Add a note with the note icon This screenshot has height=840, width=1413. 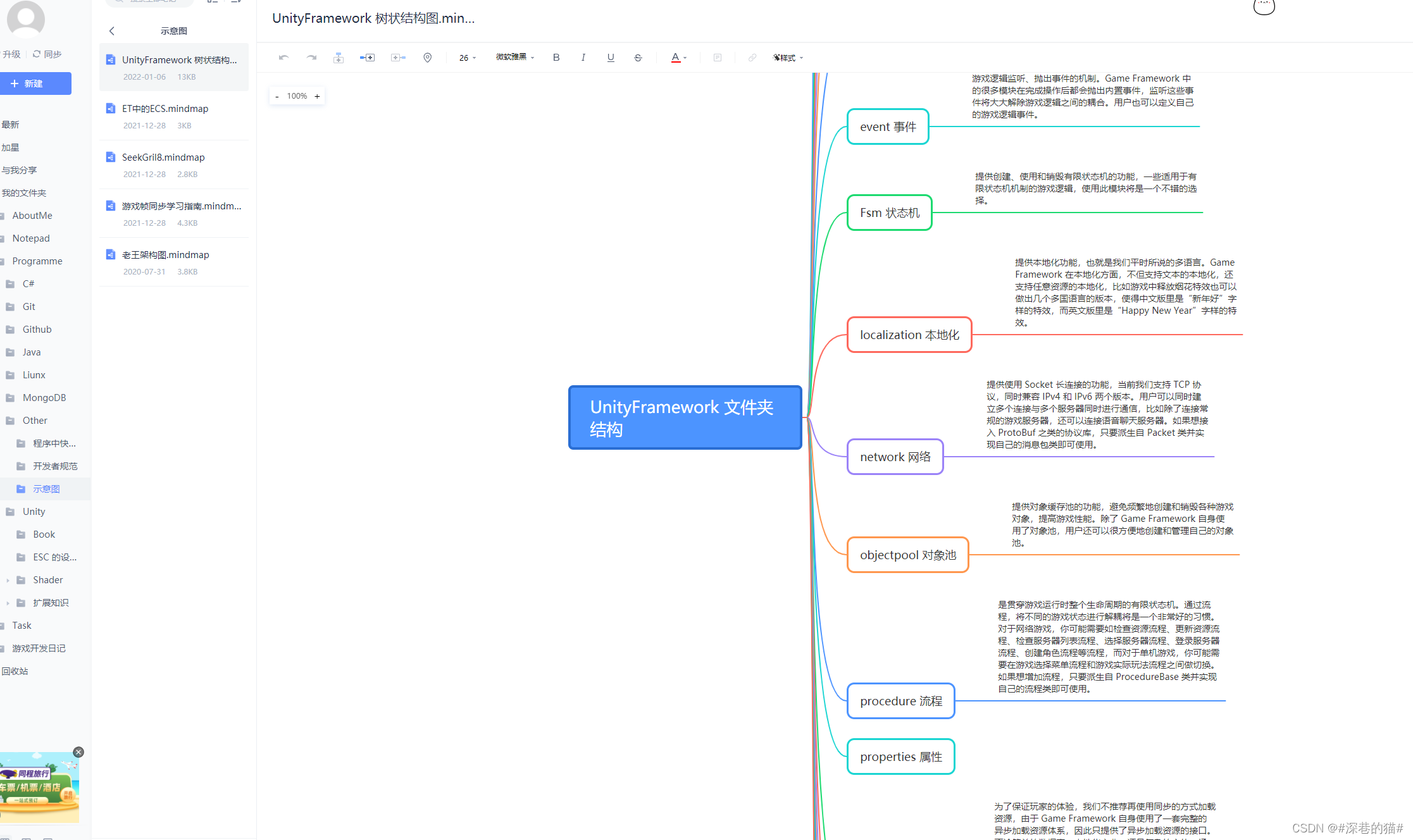click(718, 58)
